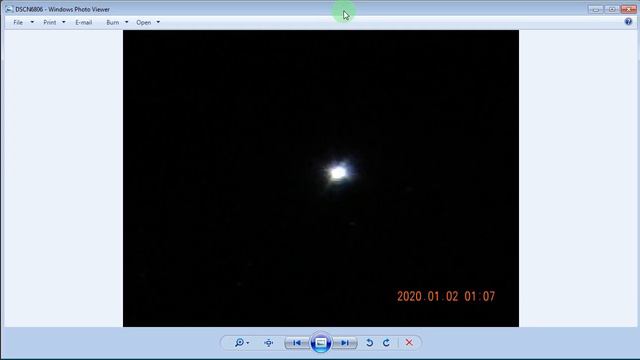Viewport: 640px width, 360px height.
Task: Rotate the photo counterclockwise
Action: pos(369,343)
